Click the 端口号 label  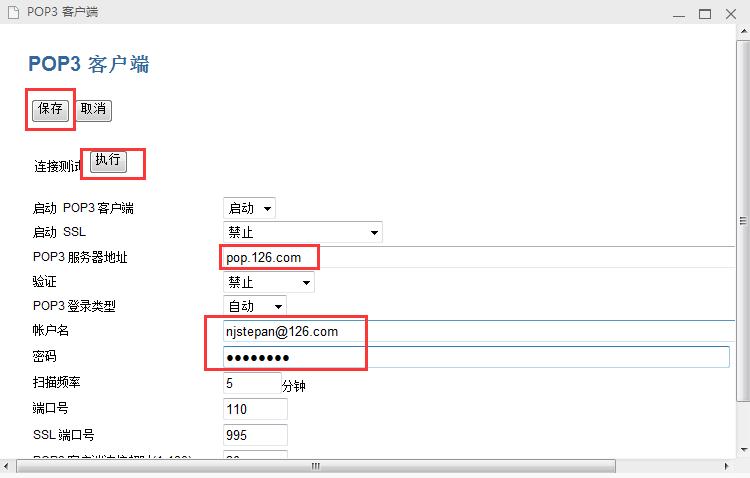51,408
